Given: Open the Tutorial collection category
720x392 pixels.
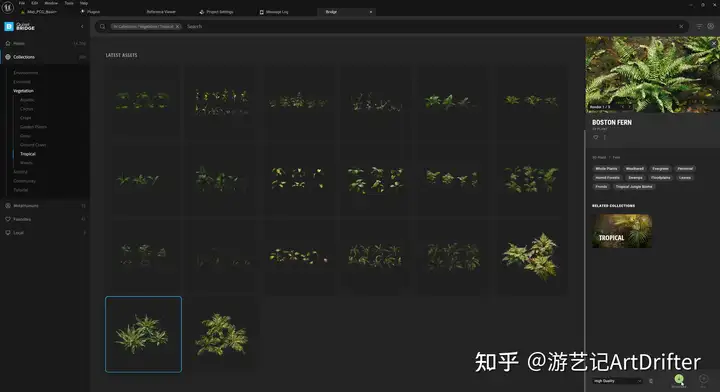Looking at the screenshot, I should point(21,190).
